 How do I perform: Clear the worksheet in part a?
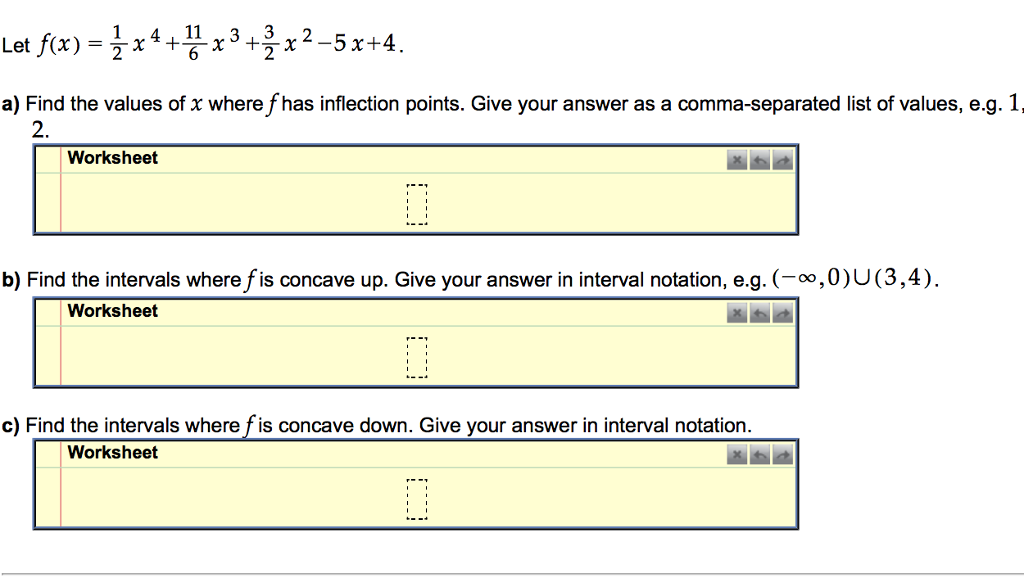[x=736, y=160]
